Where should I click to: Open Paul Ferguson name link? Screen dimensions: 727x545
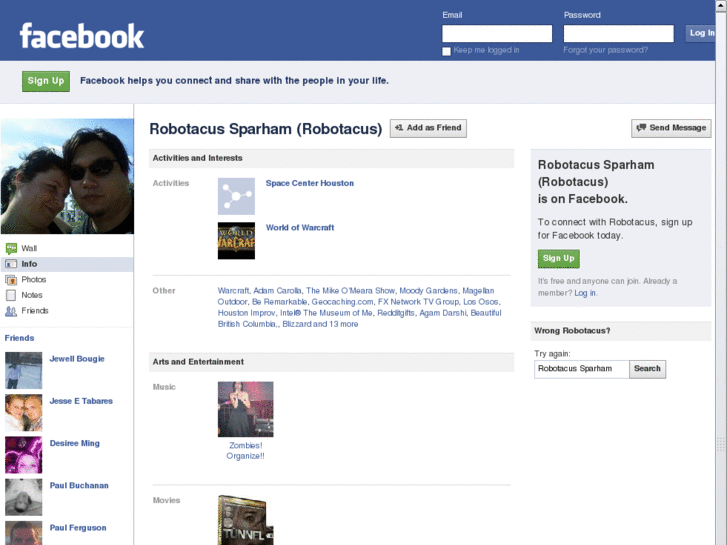pos(78,527)
